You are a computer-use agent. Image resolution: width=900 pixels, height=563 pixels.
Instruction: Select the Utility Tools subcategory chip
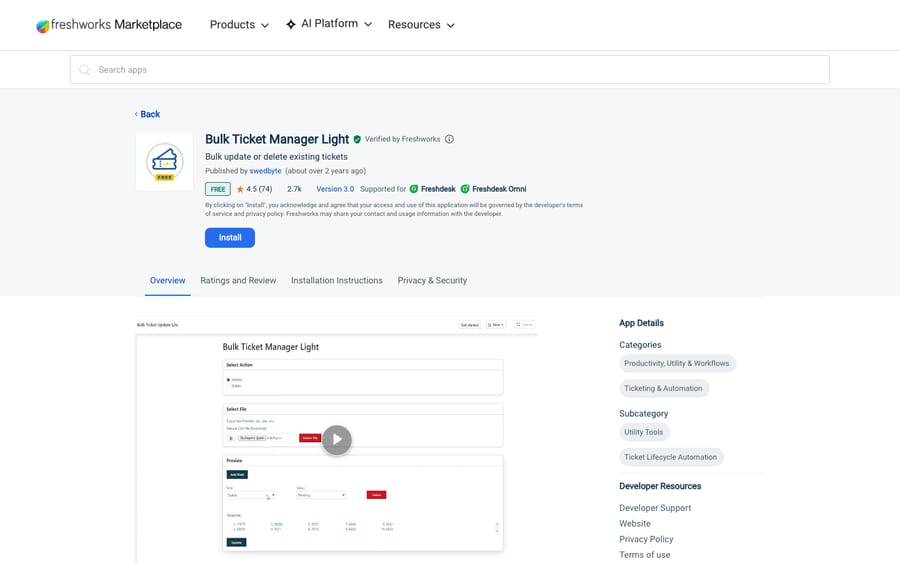click(643, 432)
